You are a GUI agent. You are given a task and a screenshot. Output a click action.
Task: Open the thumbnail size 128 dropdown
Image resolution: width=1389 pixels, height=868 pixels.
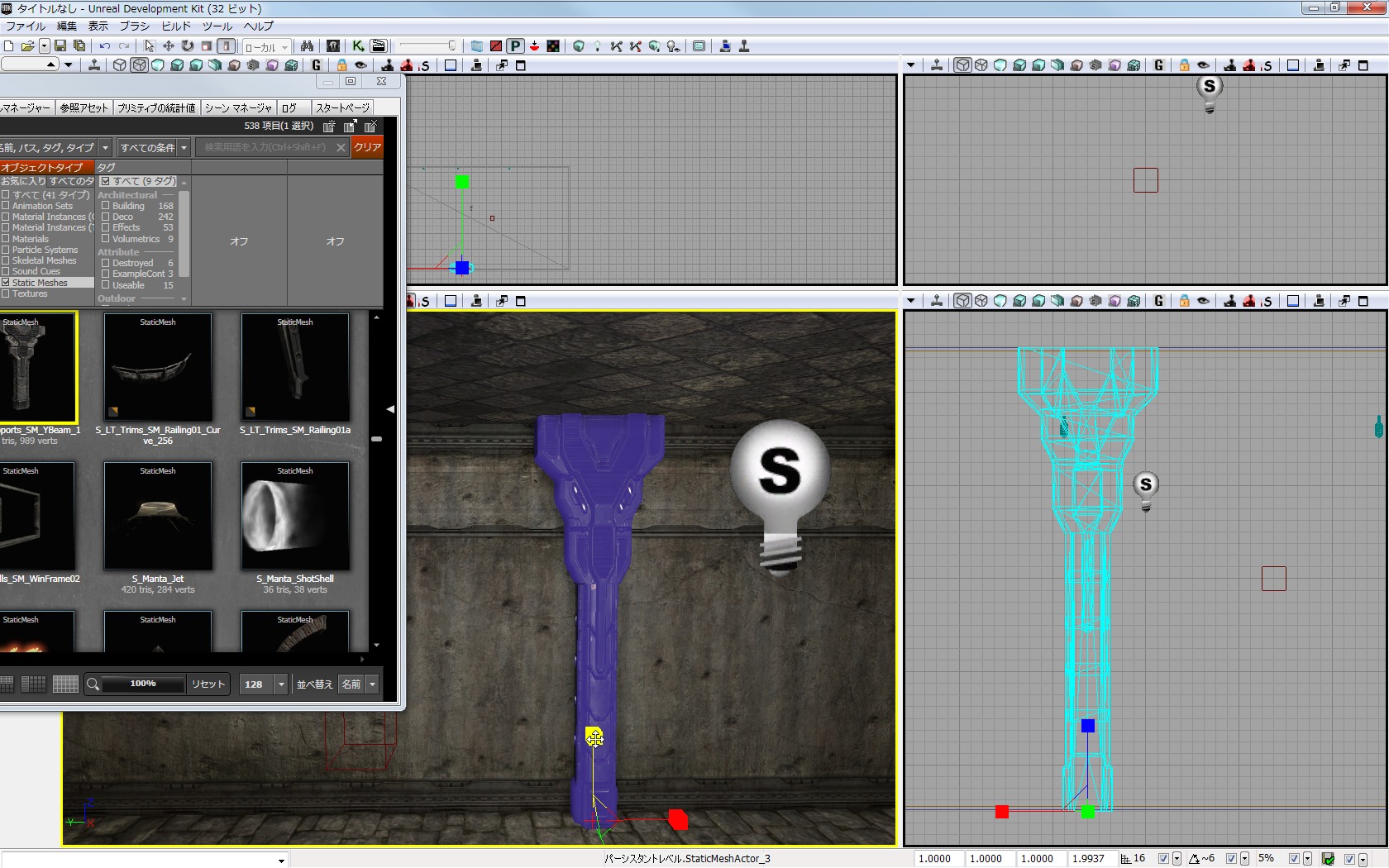point(281,684)
